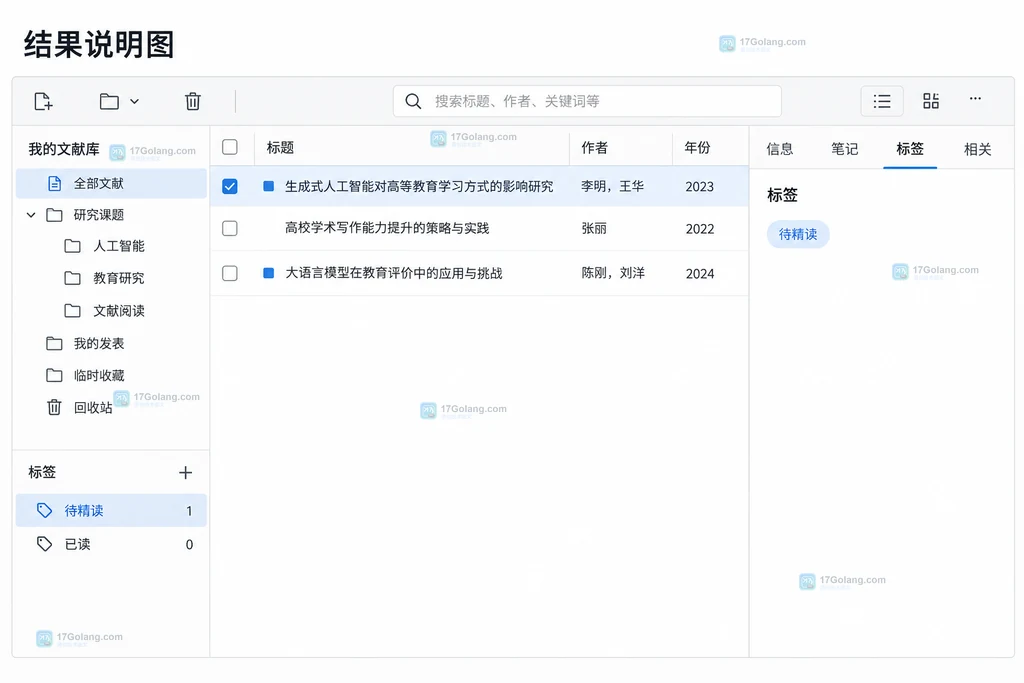
Task: Open the more options ellipsis menu
Action: pyautogui.click(x=975, y=99)
